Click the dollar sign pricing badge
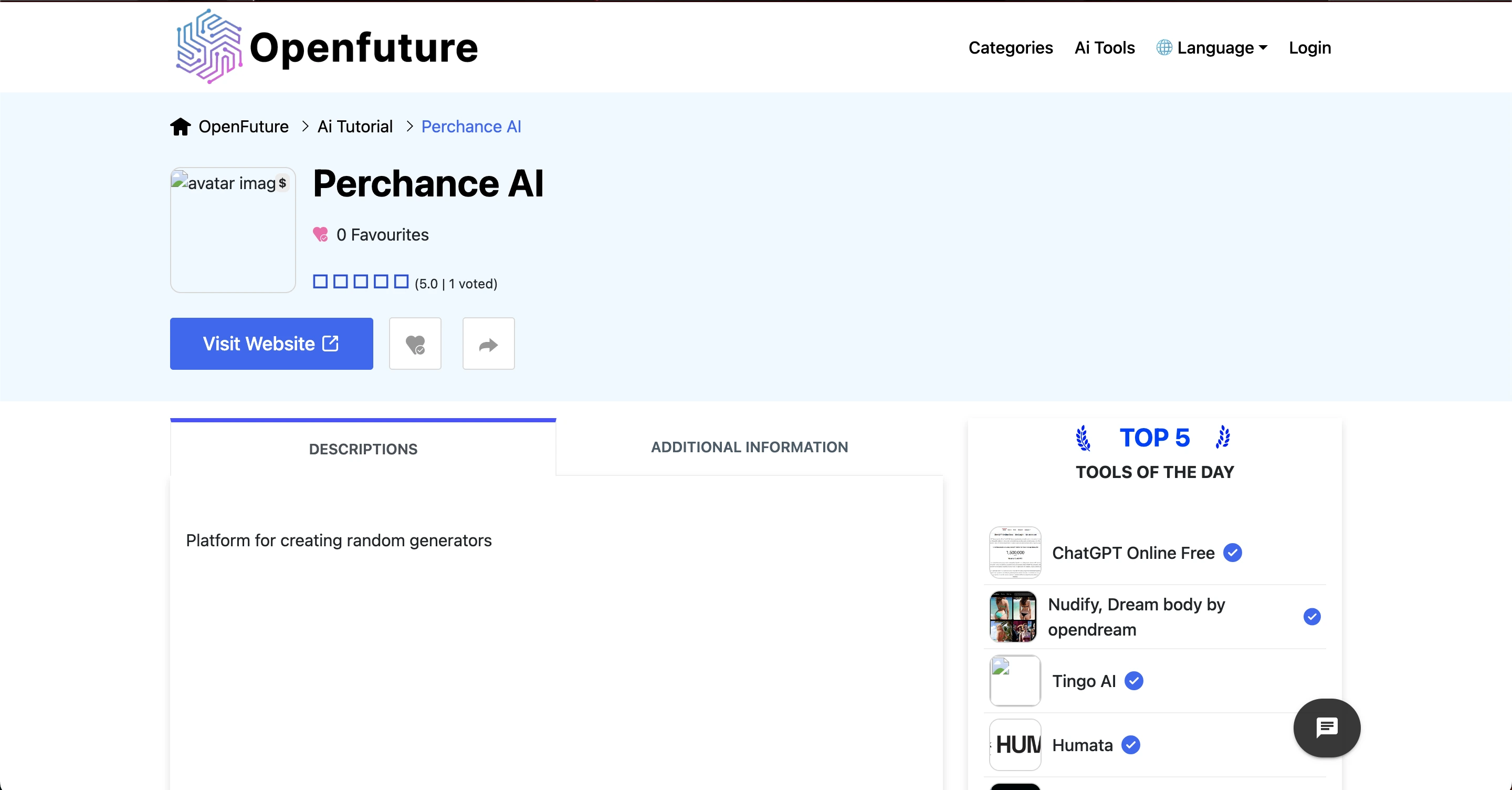Image resolution: width=1512 pixels, height=790 pixels. [282, 183]
